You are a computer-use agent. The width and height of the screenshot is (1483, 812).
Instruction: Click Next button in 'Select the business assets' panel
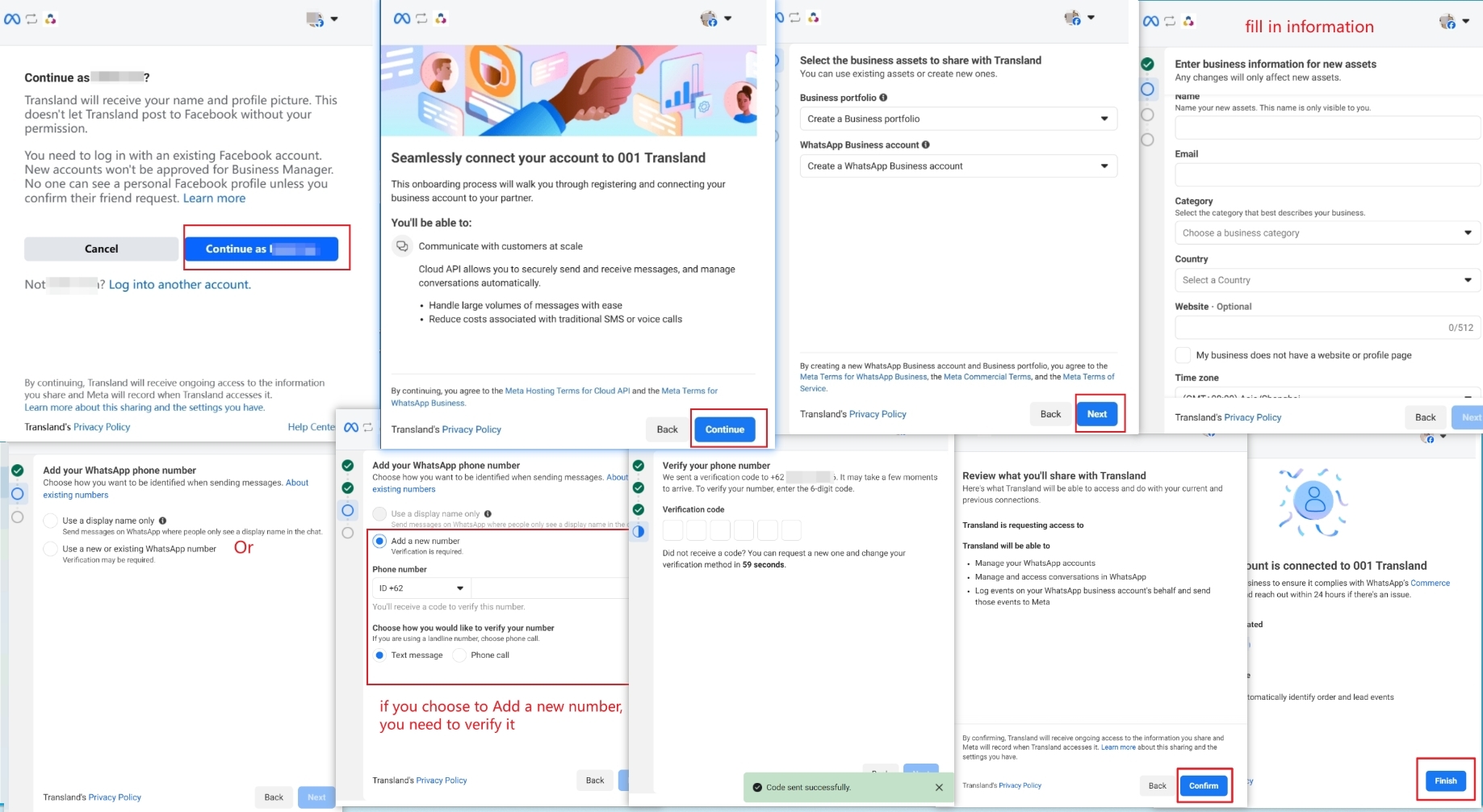pyautogui.click(x=1097, y=414)
